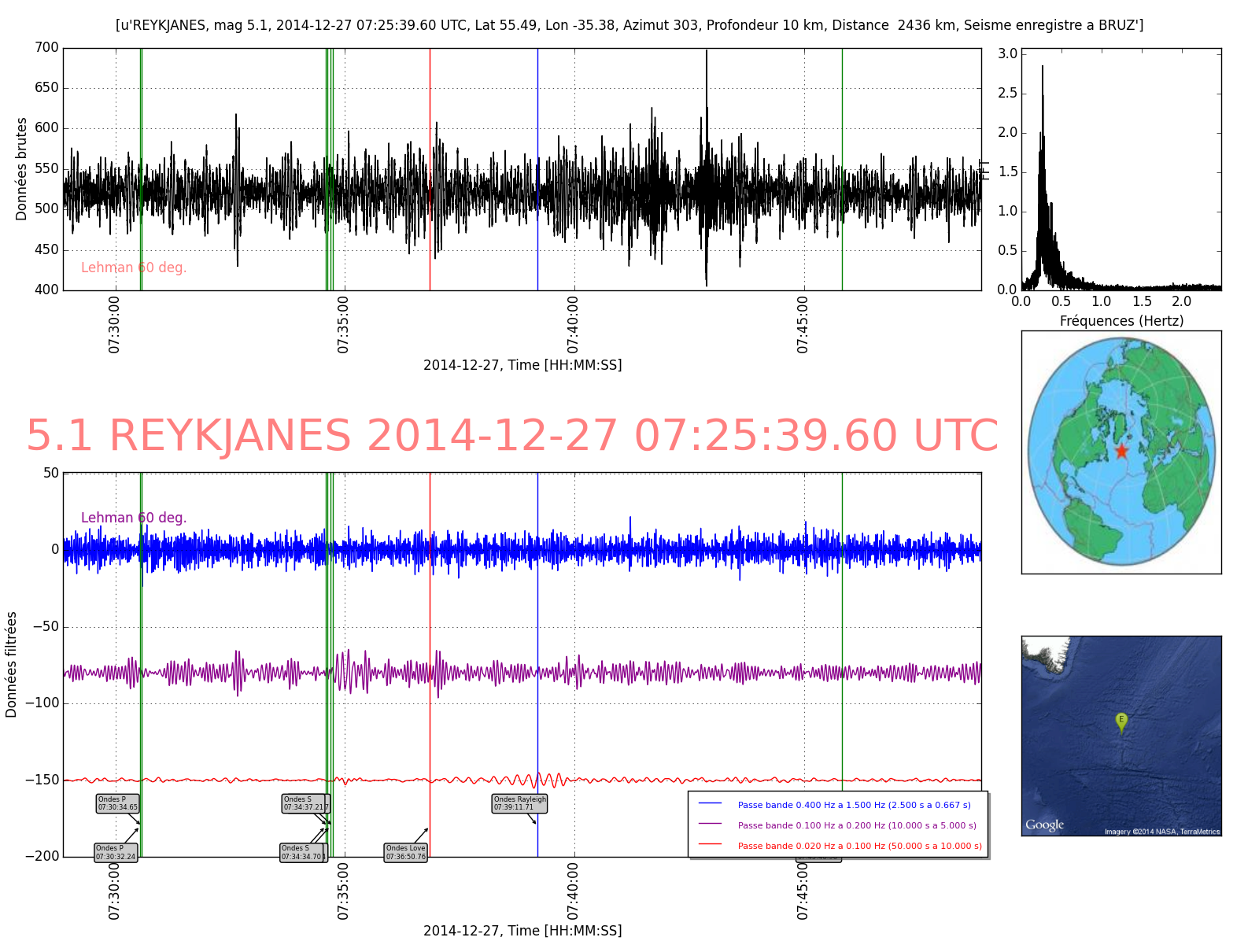Click the Ondes P 07:30:34.65 annotation box

tap(117, 803)
